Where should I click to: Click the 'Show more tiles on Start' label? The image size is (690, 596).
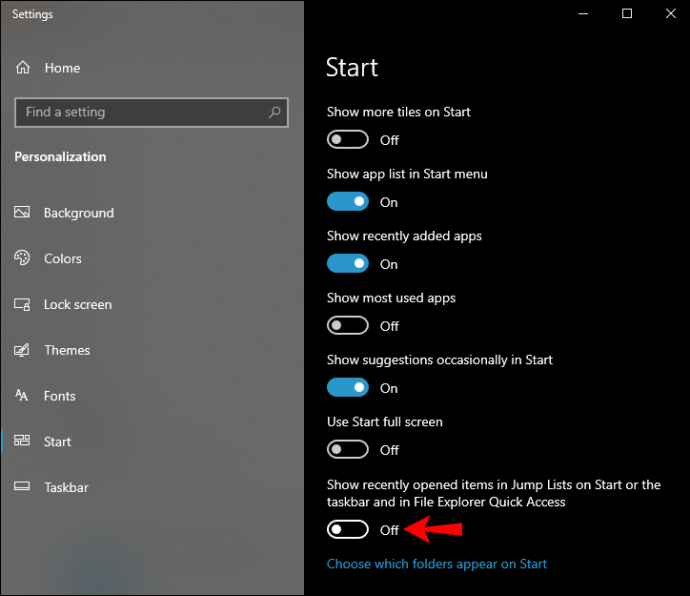[x=398, y=112]
